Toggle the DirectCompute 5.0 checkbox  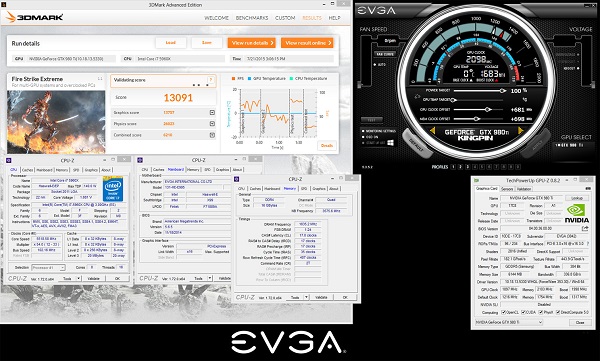[x=558, y=312]
